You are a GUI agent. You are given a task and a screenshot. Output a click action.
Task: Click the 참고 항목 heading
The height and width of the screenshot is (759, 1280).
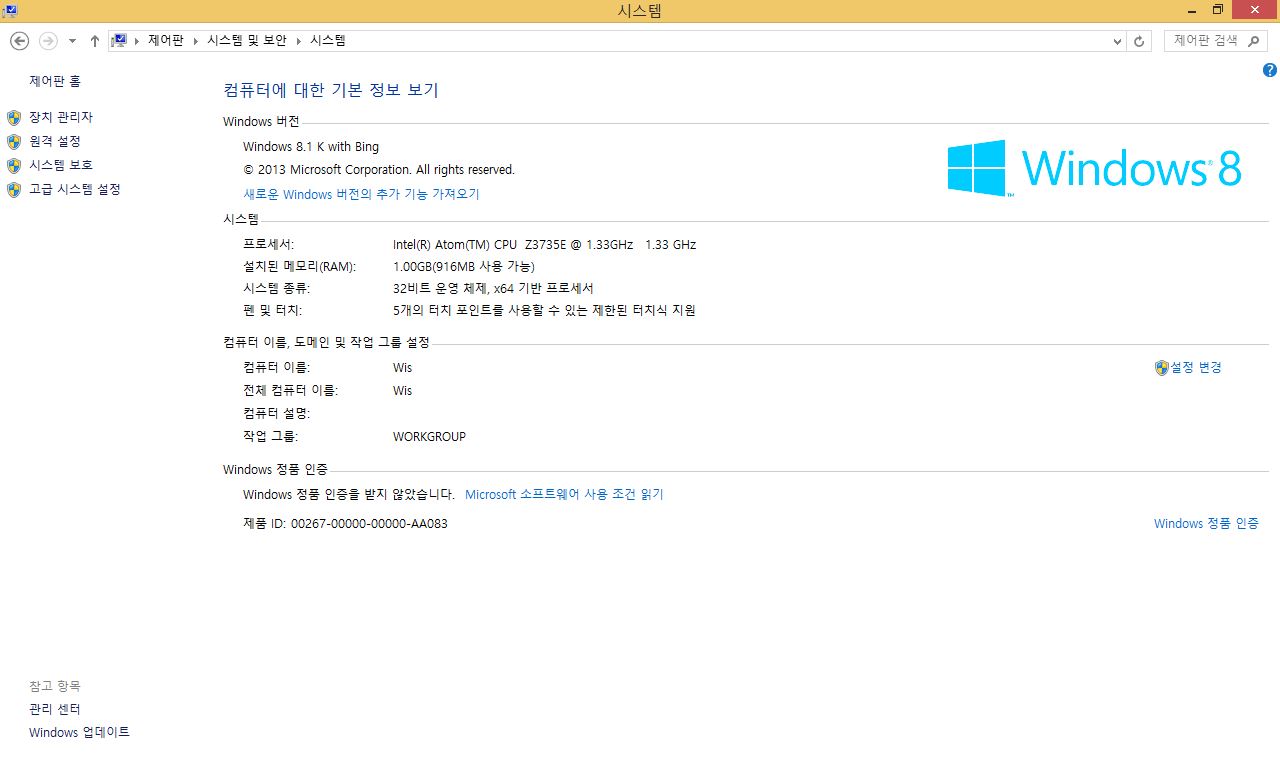pyautogui.click(x=54, y=686)
